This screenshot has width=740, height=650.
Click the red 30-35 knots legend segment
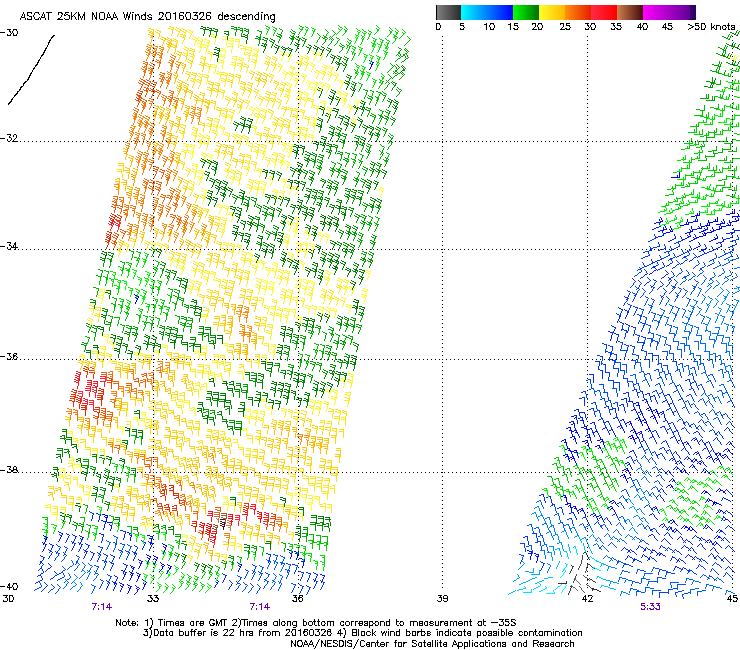(604, 12)
